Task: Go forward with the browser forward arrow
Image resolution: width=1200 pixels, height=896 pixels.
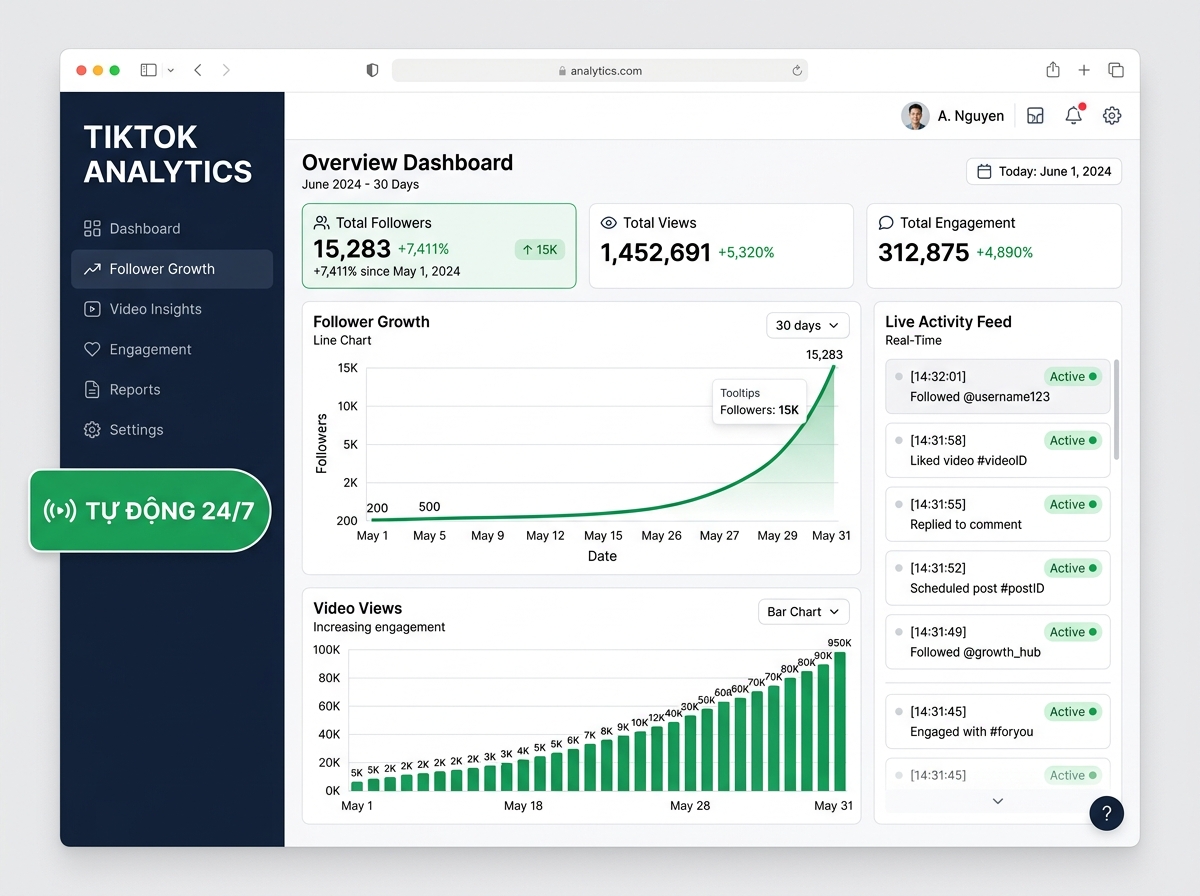Action: (226, 70)
